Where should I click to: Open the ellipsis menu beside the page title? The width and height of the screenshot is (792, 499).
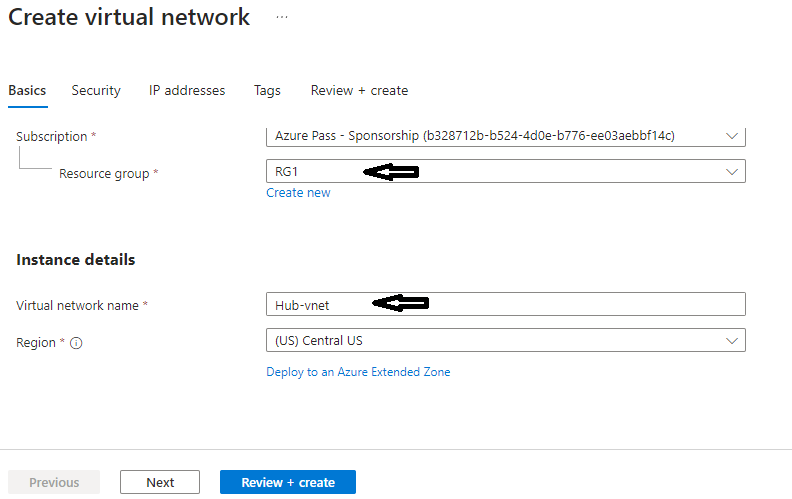point(282,18)
